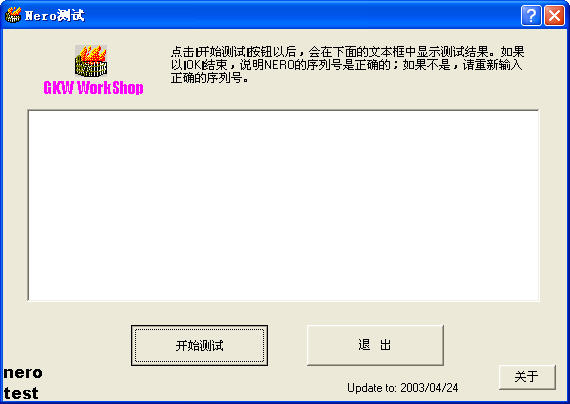Click the bold "nero" label at bottom-left

pos(23,373)
